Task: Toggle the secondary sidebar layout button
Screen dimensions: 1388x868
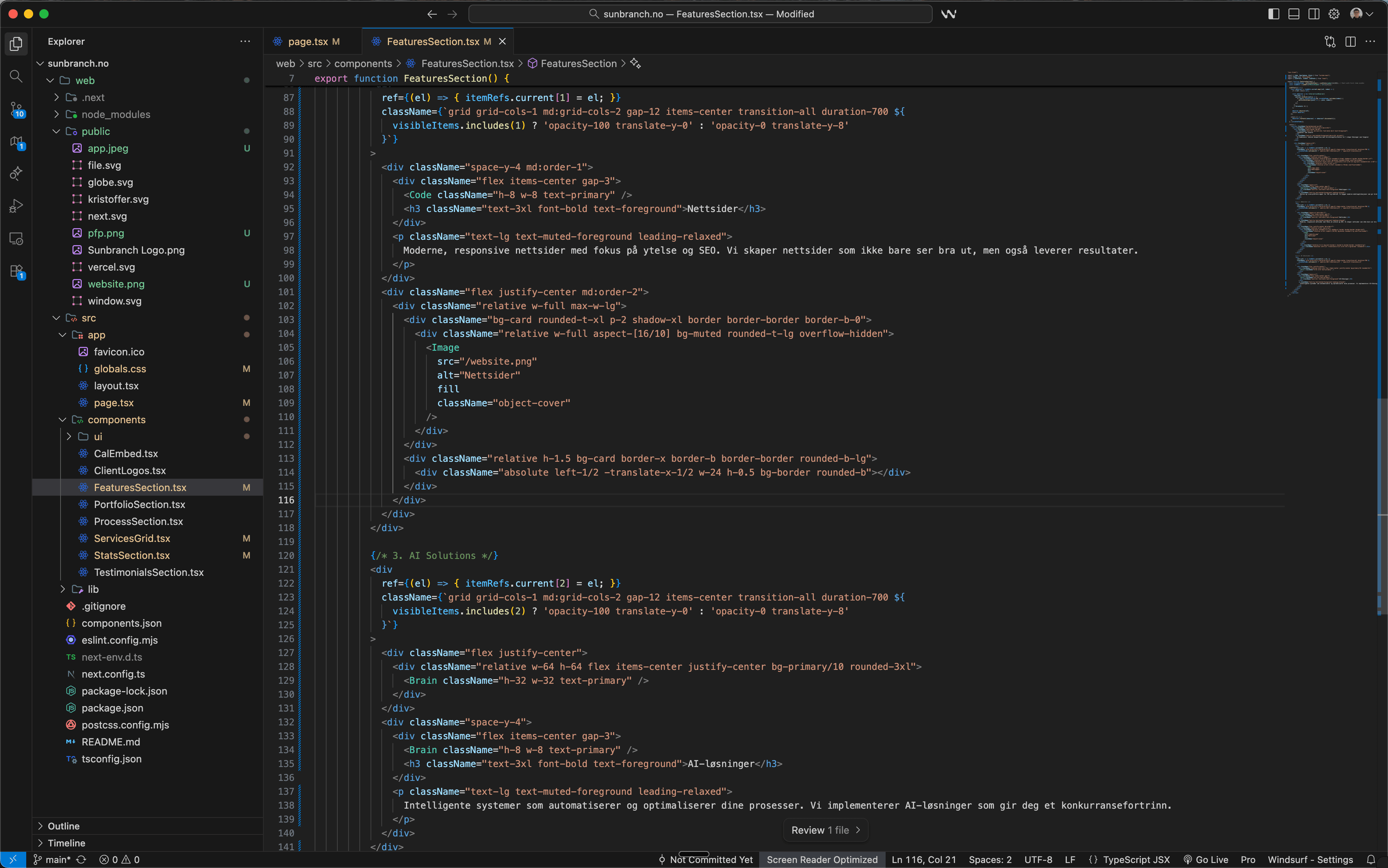Action: [1313, 14]
